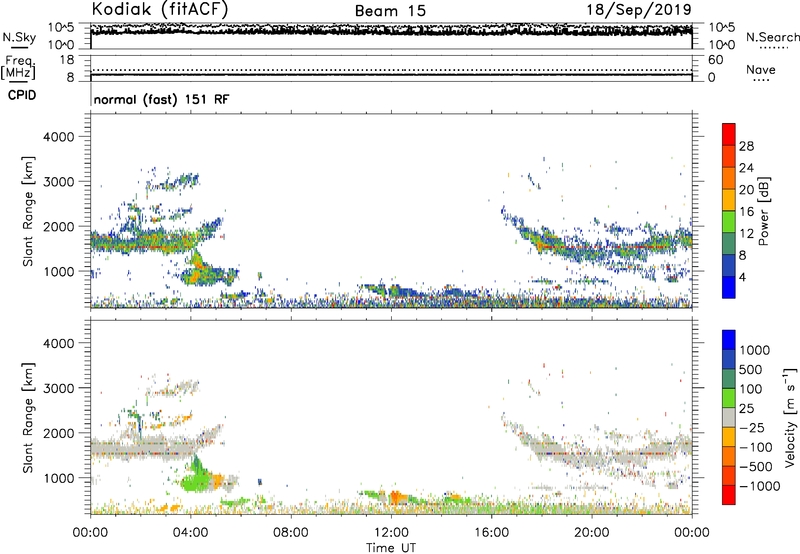Image resolution: width=800 pixels, height=554 pixels.
Task: Click the '3000' tick on the power panel
Action: click(x=59, y=182)
